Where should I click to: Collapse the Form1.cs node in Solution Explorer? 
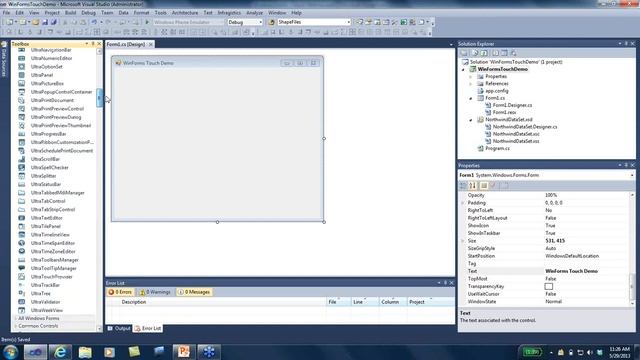(x=471, y=98)
